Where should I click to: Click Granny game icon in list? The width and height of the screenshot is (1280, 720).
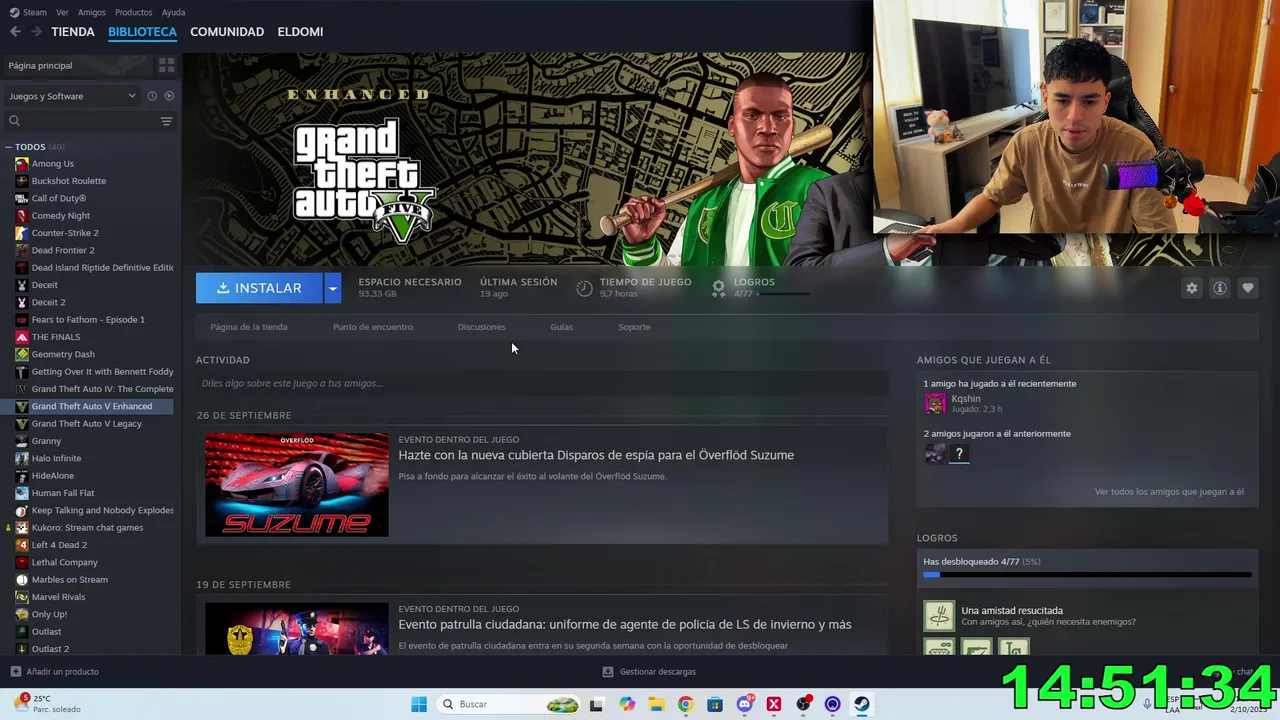(x=22, y=441)
